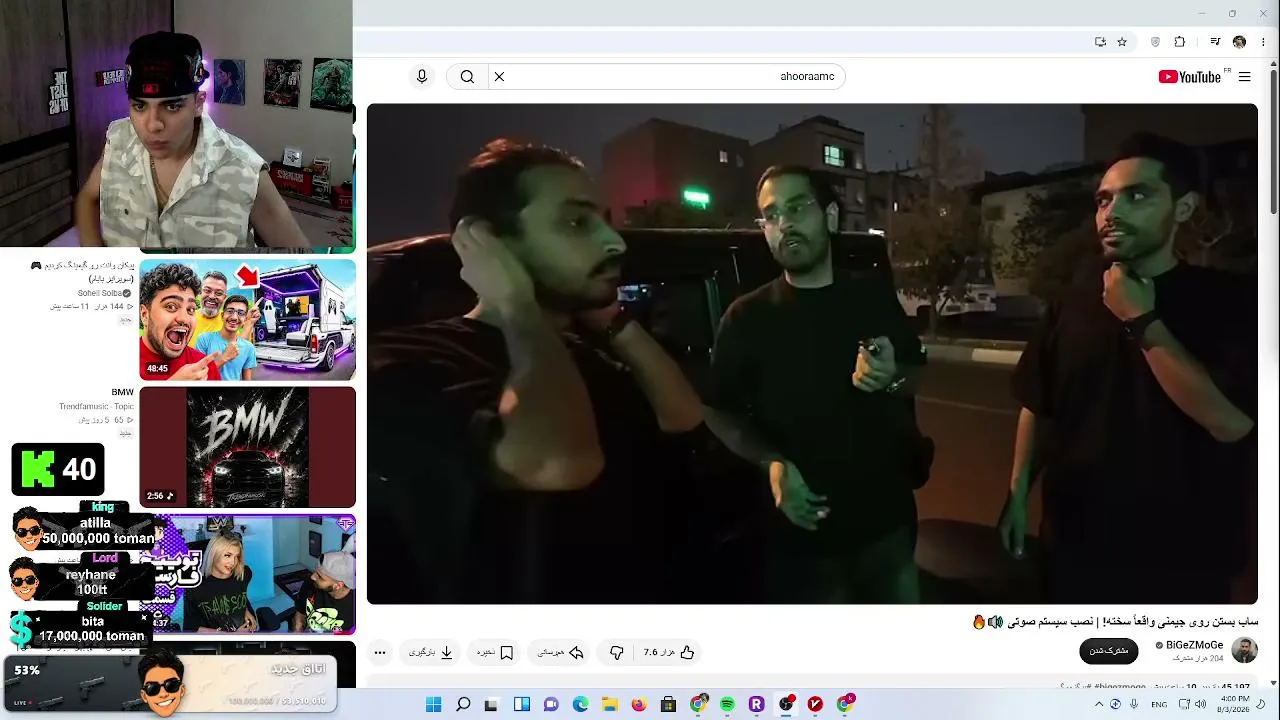Click the 53% goal progress bar
The image size is (1280, 720).
pos(170,683)
